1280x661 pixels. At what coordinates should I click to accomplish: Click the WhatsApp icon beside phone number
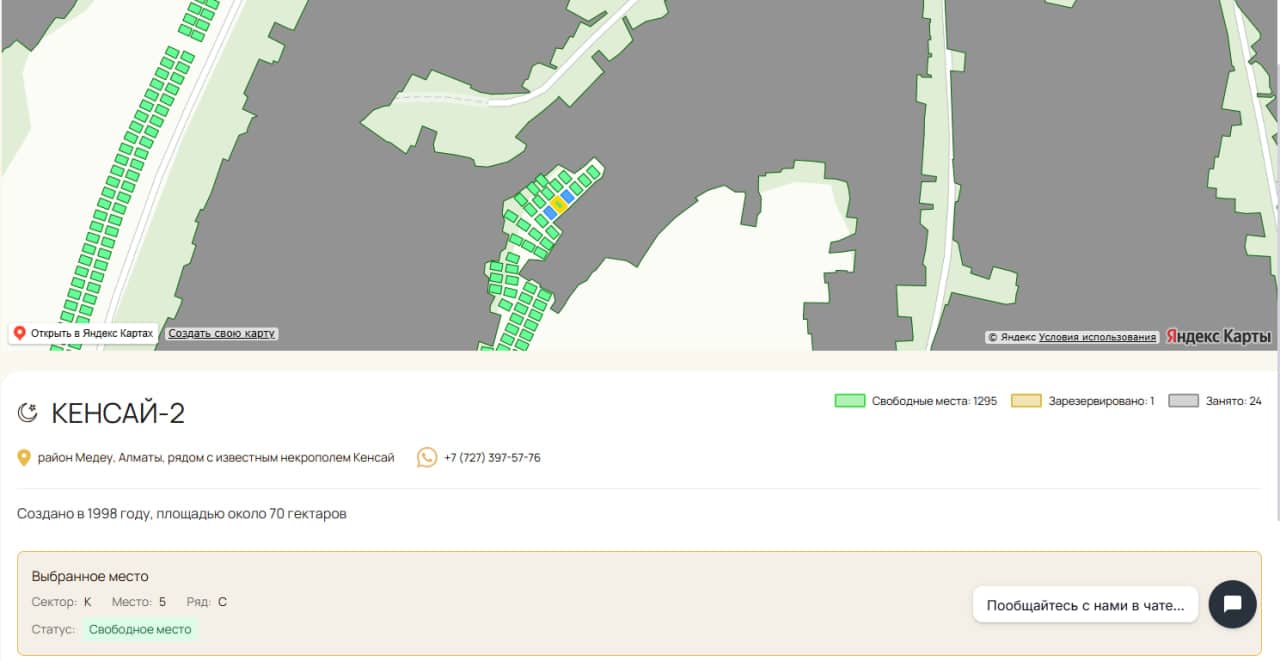coord(427,458)
